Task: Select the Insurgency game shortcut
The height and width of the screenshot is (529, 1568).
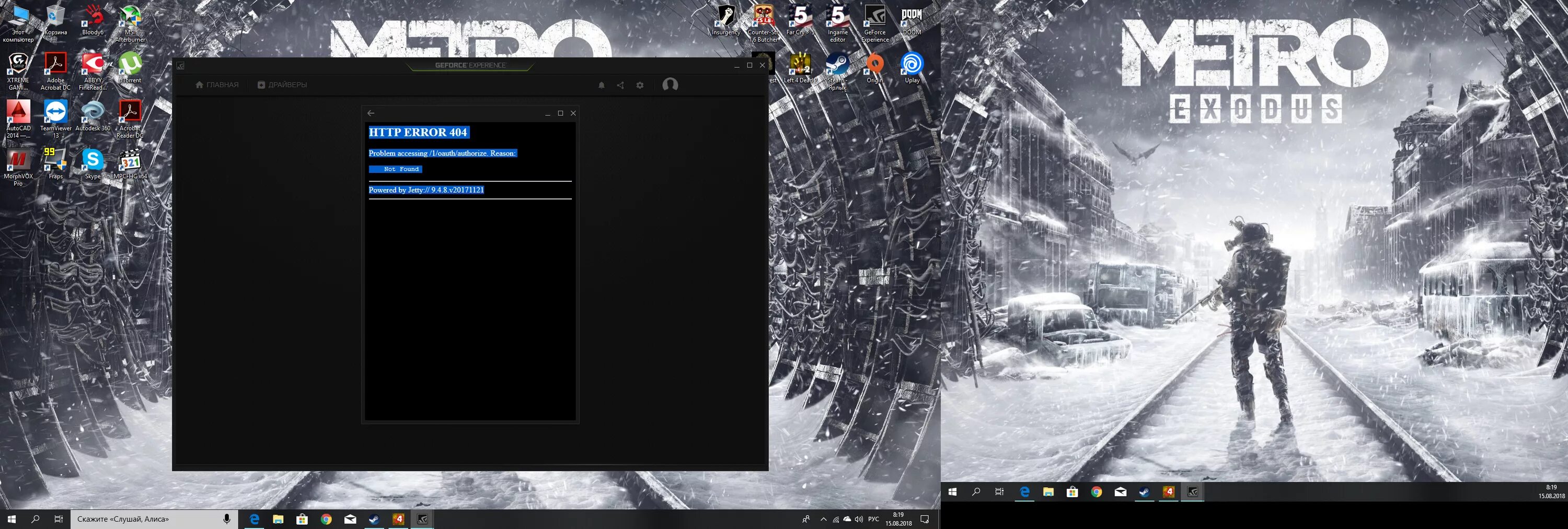Action: click(725, 20)
